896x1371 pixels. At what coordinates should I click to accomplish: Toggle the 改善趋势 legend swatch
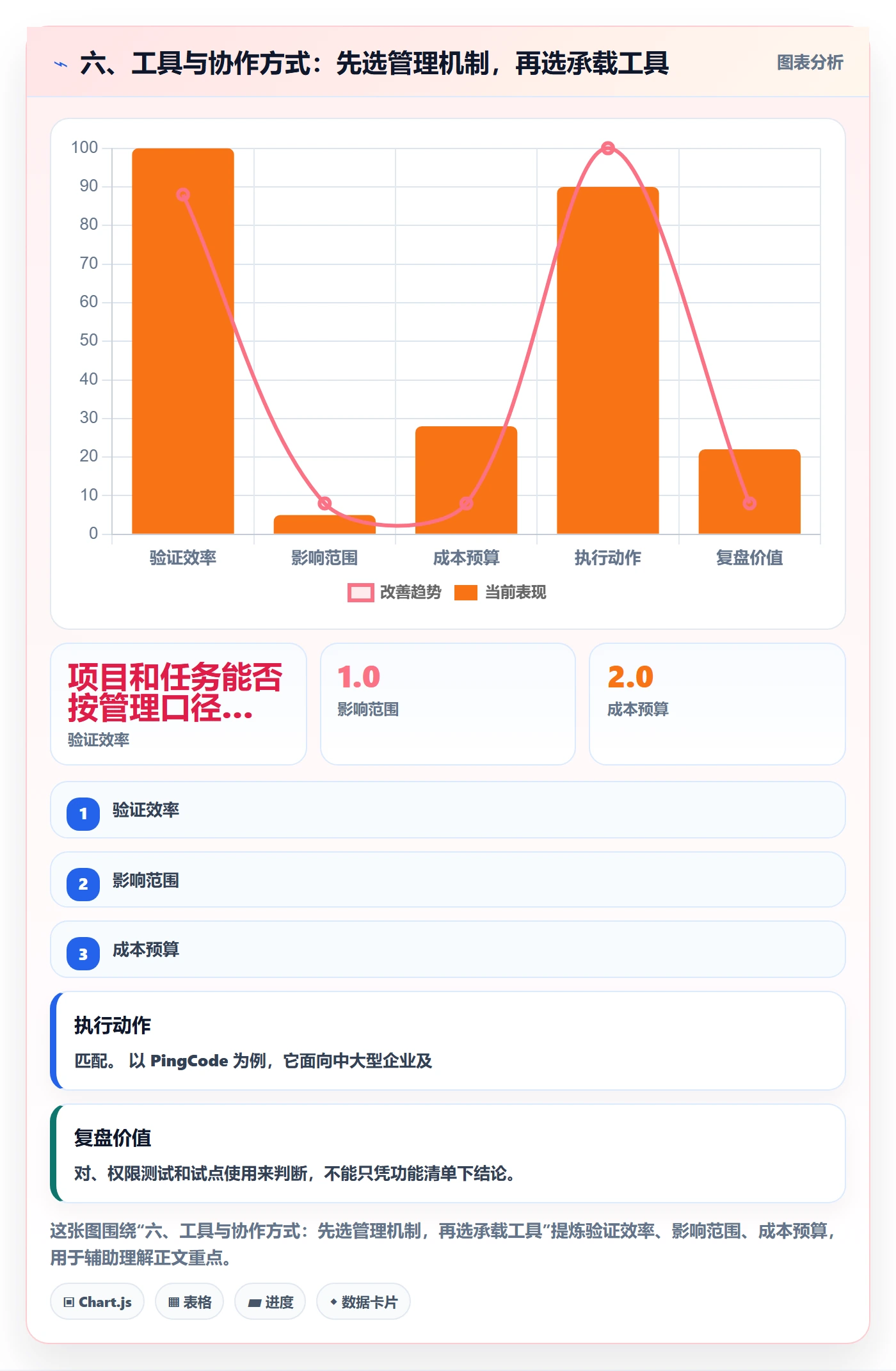click(360, 593)
